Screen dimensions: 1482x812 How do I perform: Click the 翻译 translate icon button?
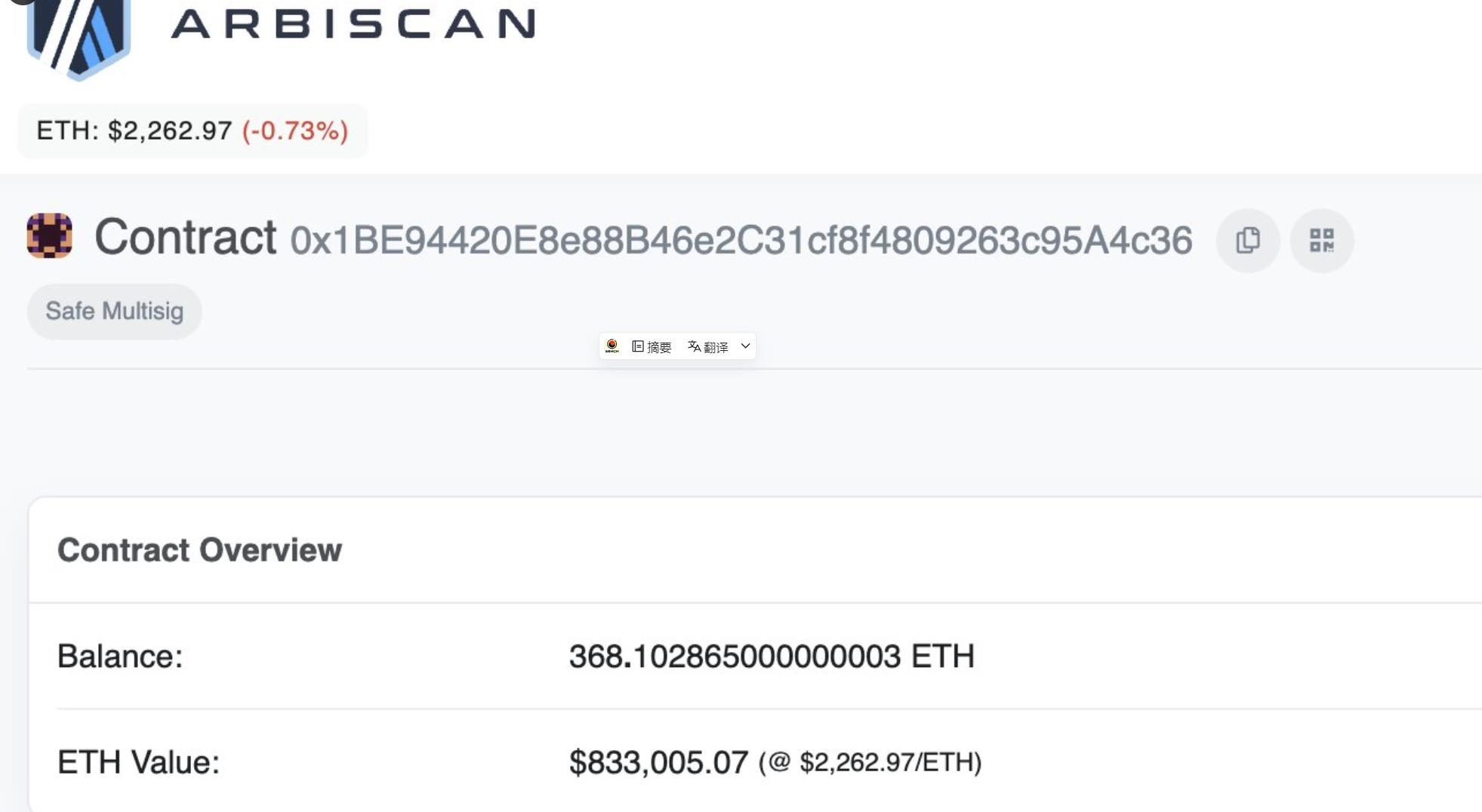[x=708, y=346]
